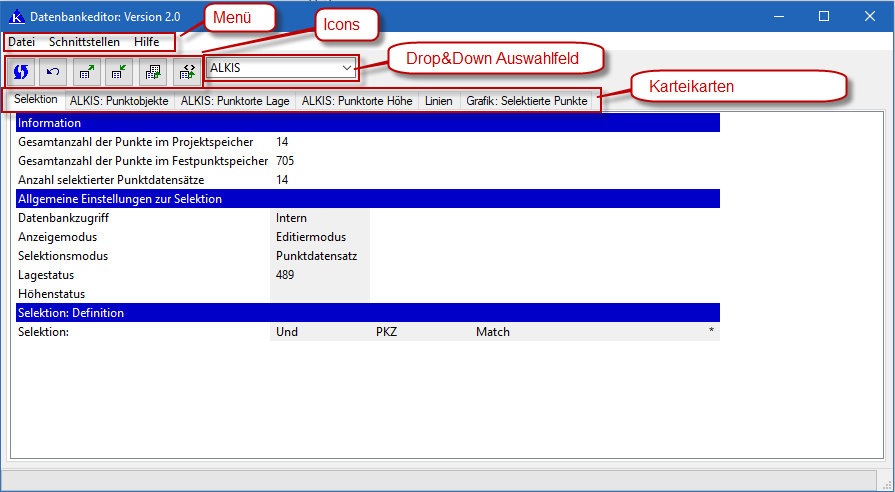Click the Anzeigemodus value Editiermodus

click(x=310, y=237)
